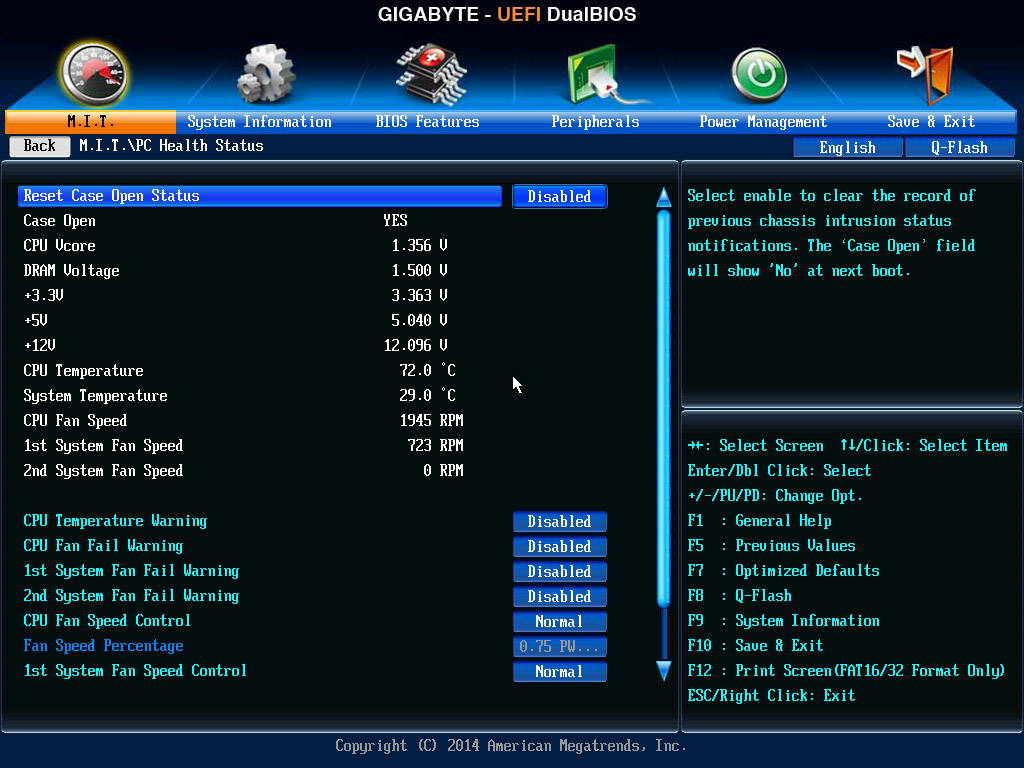Viewport: 1024px width, 768px height.
Task: Toggle CPU Fan Fail Warning value
Action: (559, 547)
